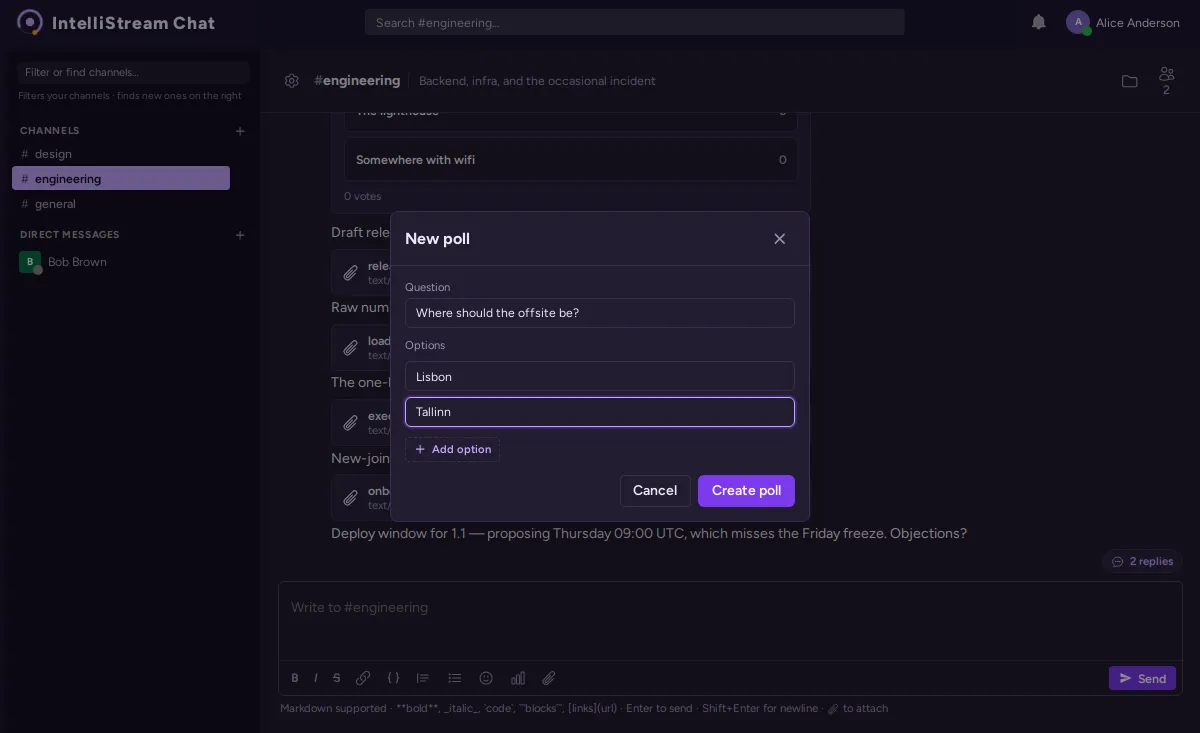Screen dimensions: 1200x733
Task: Click the deploy window 1.1 message
Action: (649, 534)
